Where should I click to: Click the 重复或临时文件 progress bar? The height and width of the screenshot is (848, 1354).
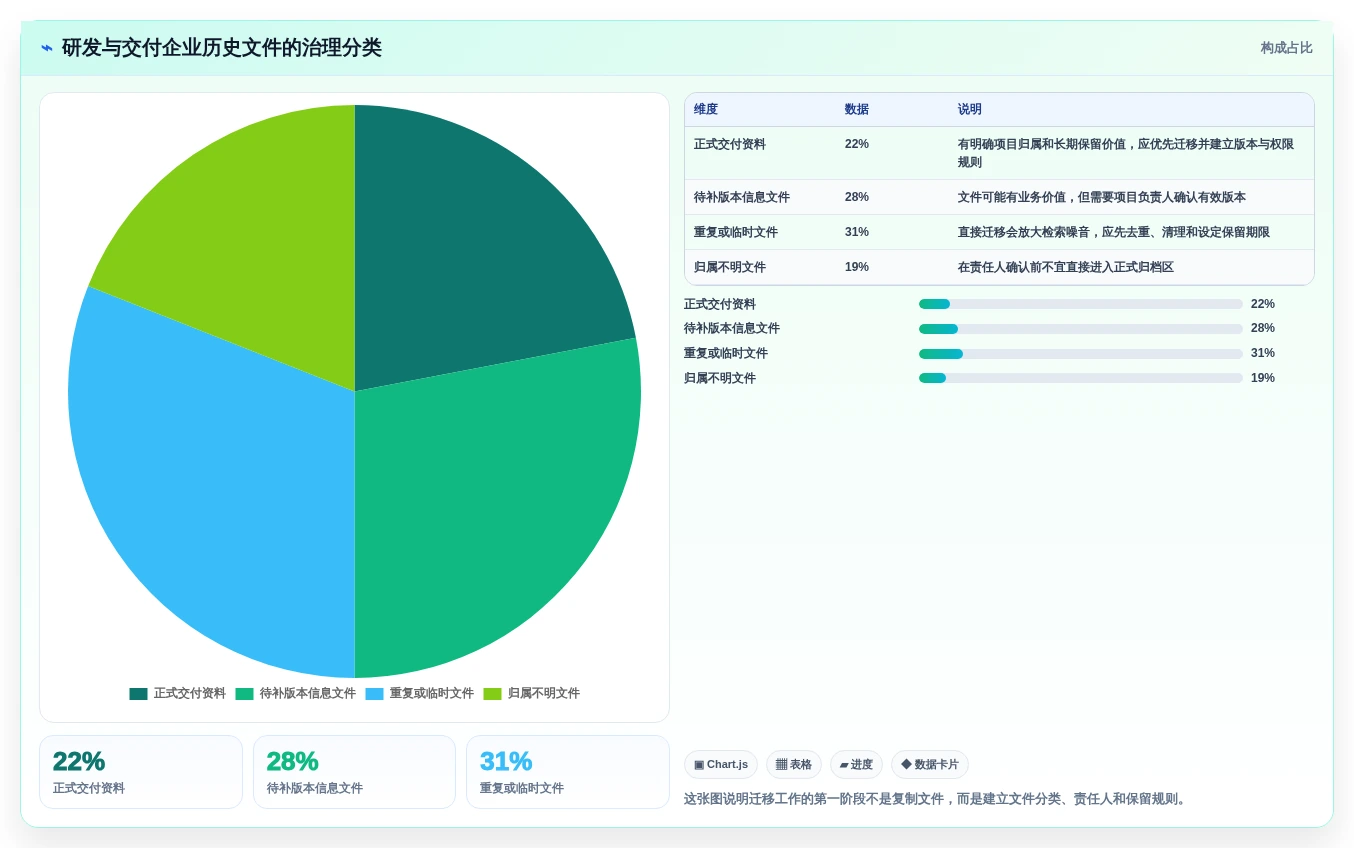click(1081, 354)
